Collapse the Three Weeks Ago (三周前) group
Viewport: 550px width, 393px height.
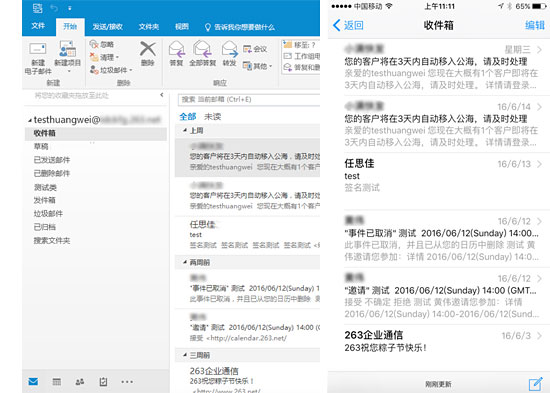click(x=185, y=355)
